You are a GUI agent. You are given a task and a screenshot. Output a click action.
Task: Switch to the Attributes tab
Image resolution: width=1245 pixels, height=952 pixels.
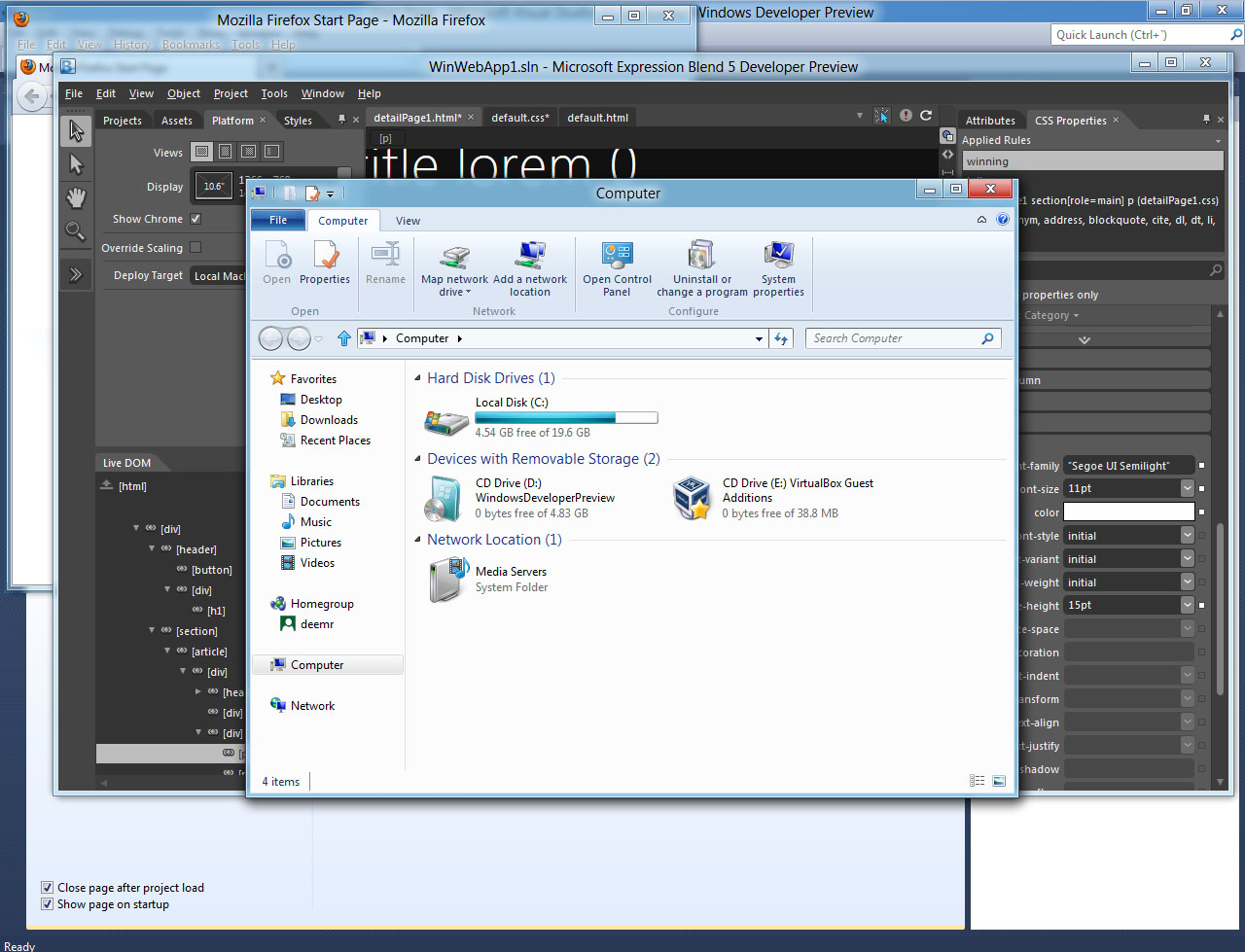990,121
